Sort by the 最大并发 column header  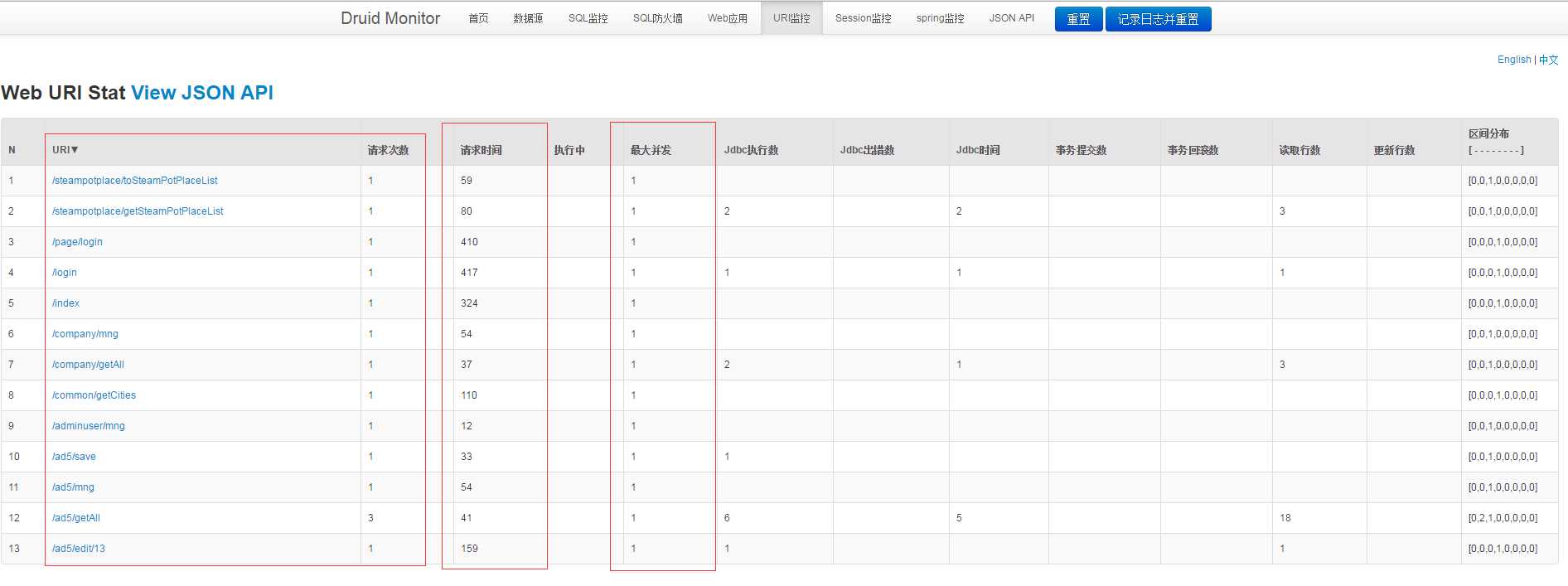pyautogui.click(x=651, y=150)
